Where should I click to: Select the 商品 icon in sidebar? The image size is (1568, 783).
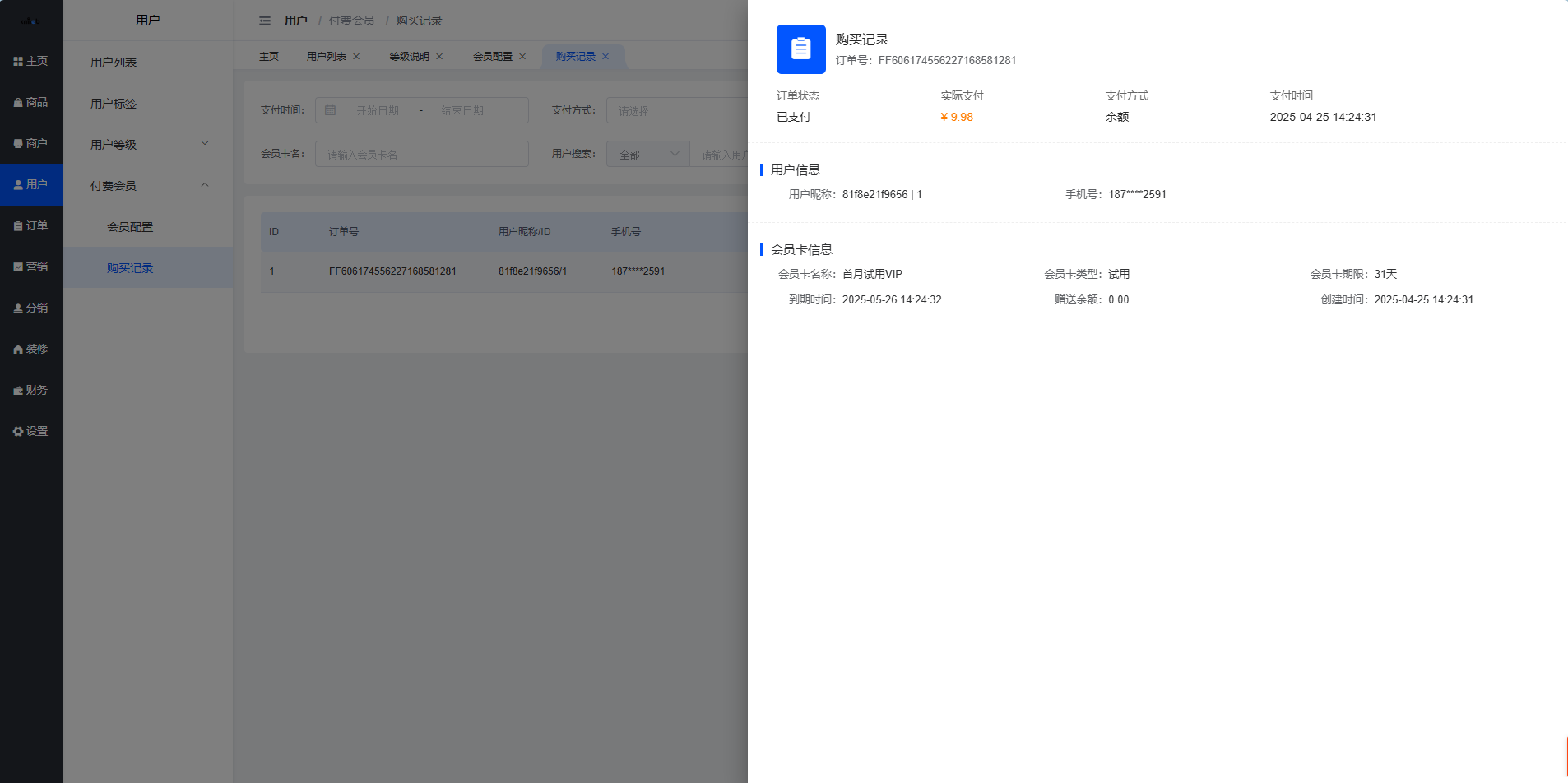tap(31, 102)
